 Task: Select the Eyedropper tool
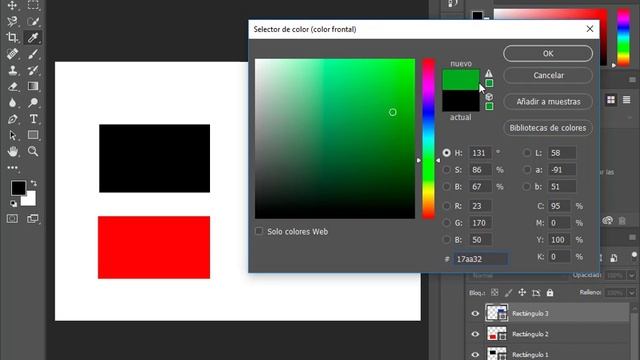(33, 38)
